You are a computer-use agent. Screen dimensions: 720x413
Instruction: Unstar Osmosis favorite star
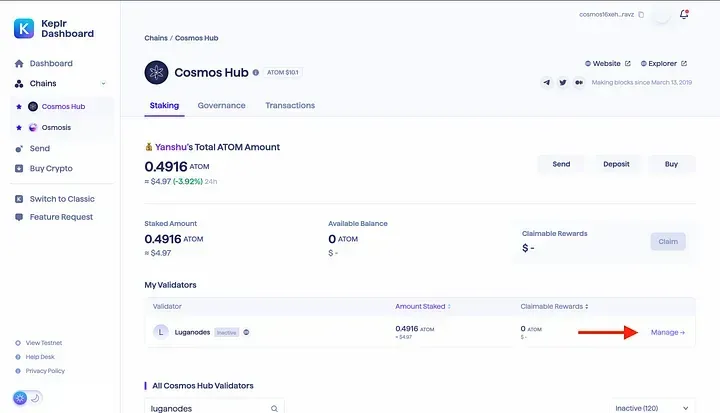click(19, 128)
